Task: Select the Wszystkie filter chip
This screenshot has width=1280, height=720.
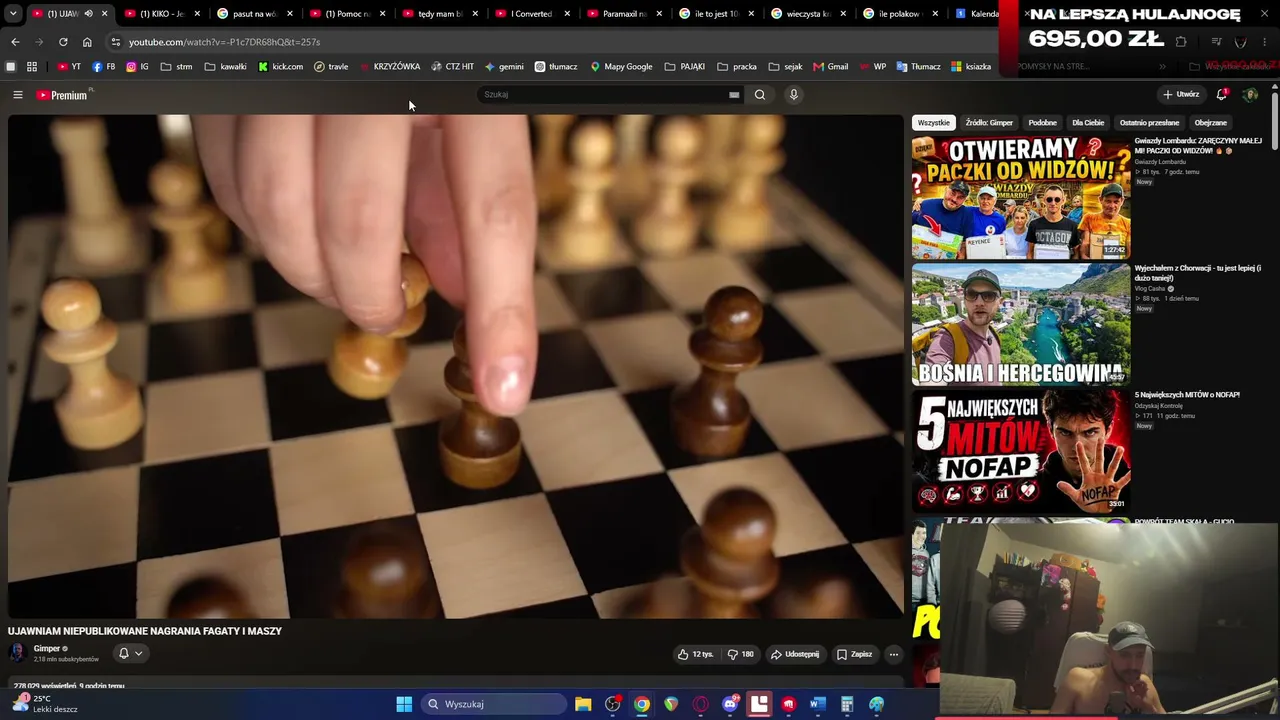Action: point(934,123)
